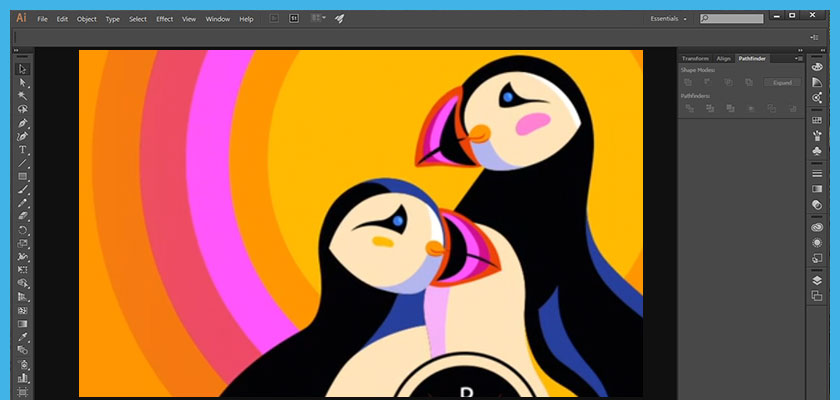This screenshot has width=840, height=400.
Task: Open the Transparency panel
Action: pos(816,205)
